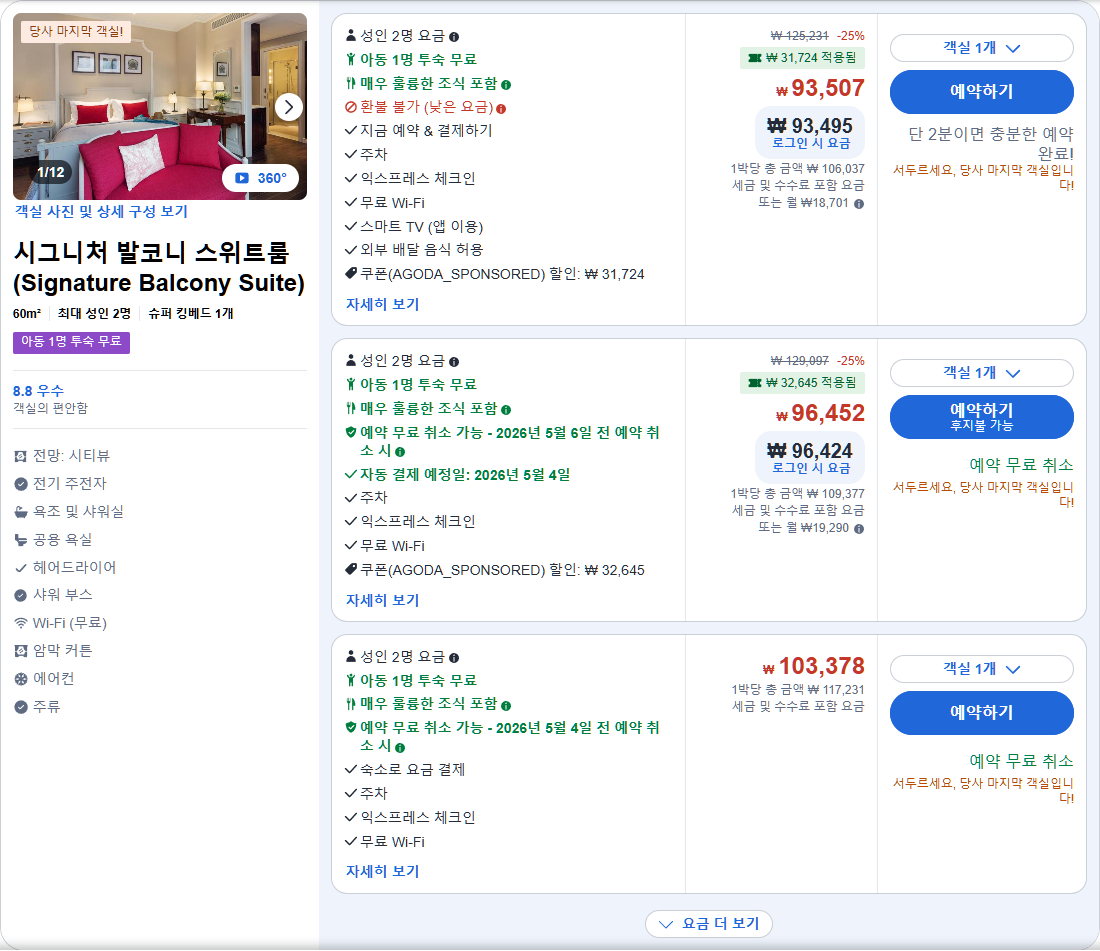Click the 전망: 시티뷰 amenity icon
Screen dimensions: 1100x951
[21, 457]
